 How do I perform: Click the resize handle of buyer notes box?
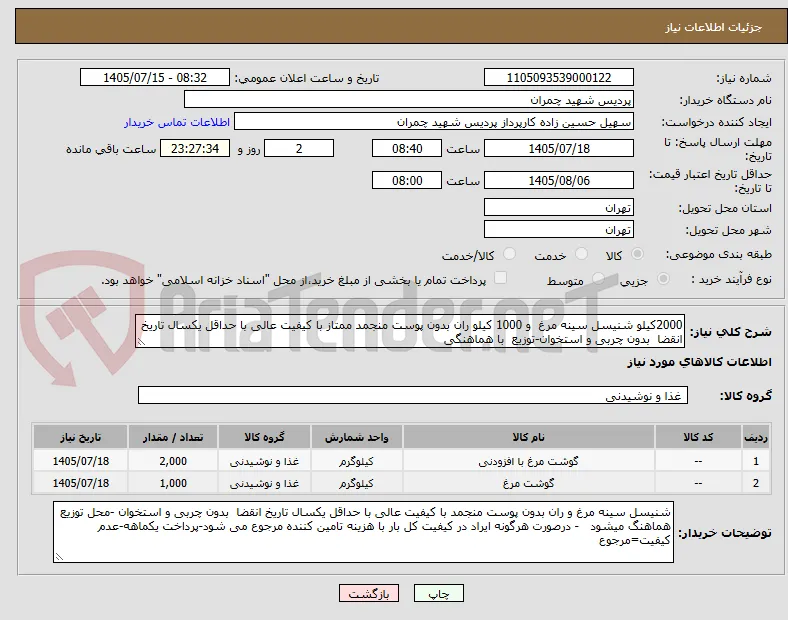coord(59,557)
